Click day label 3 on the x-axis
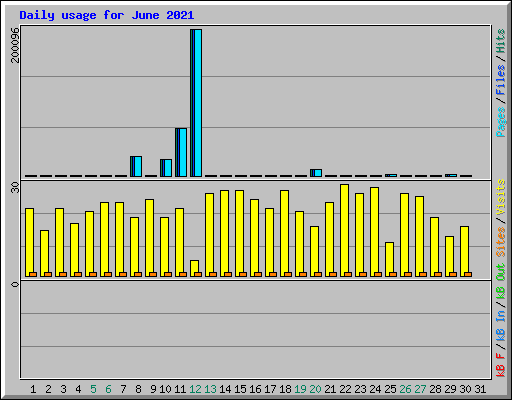The height and width of the screenshot is (400, 512). pyautogui.click(x=63, y=389)
